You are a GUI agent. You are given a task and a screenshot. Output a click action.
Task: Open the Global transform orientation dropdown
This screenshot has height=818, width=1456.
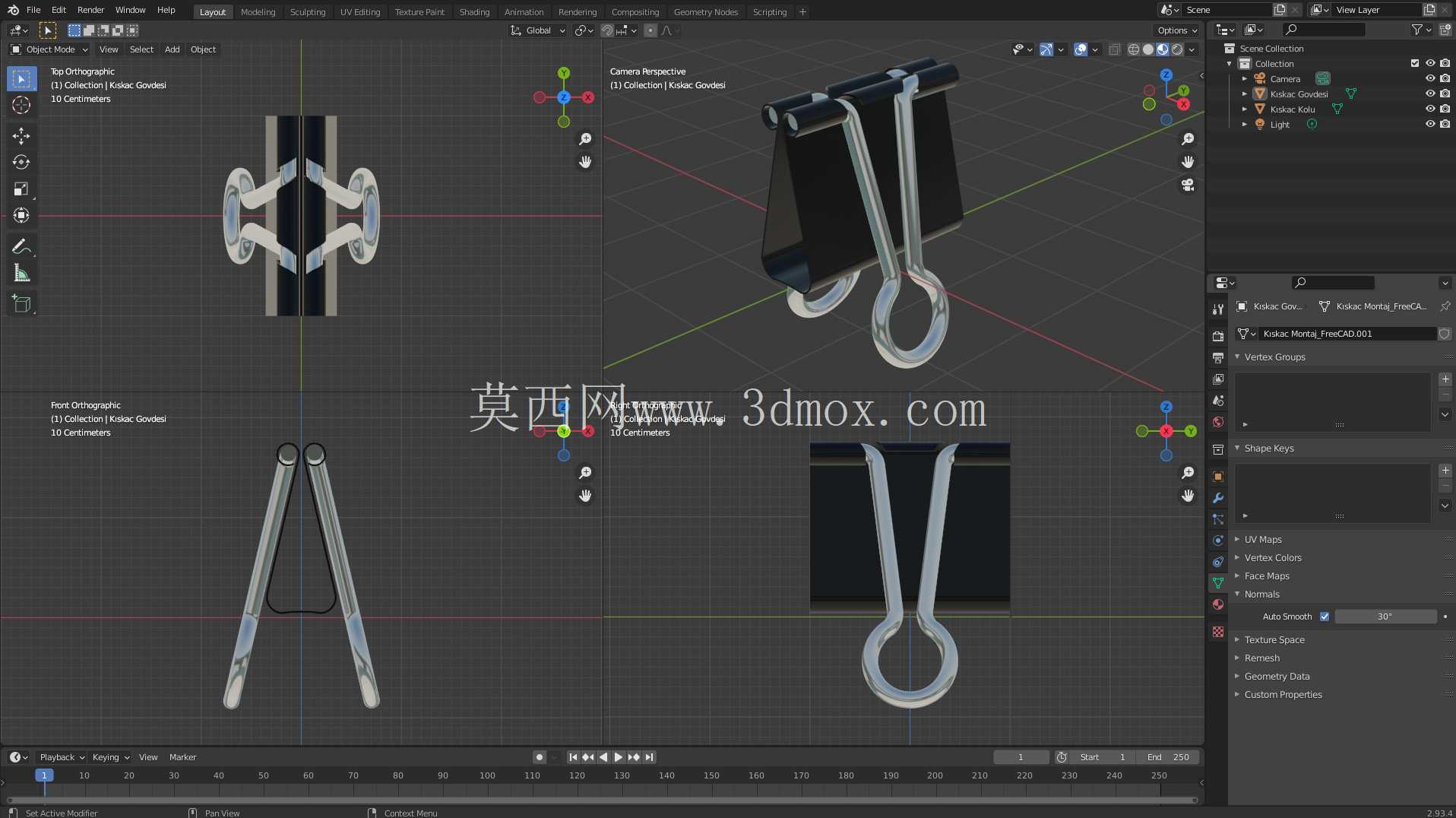click(x=538, y=30)
